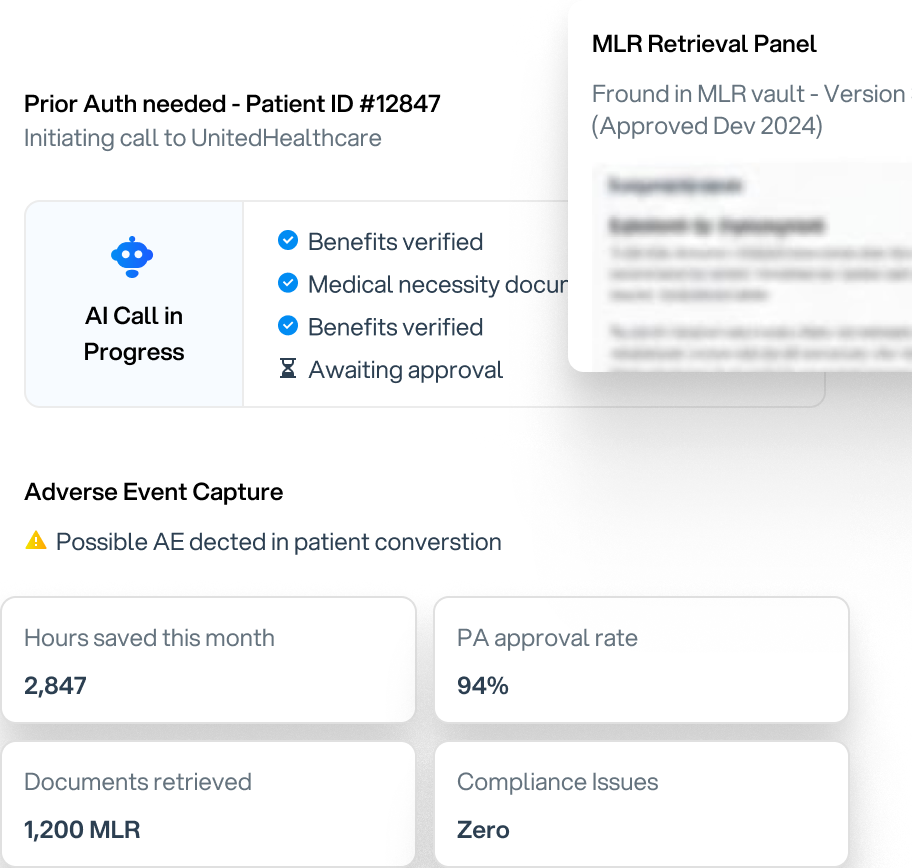Click the second Benefits verified check icon
The height and width of the screenshot is (868, 912).
[x=288, y=326]
